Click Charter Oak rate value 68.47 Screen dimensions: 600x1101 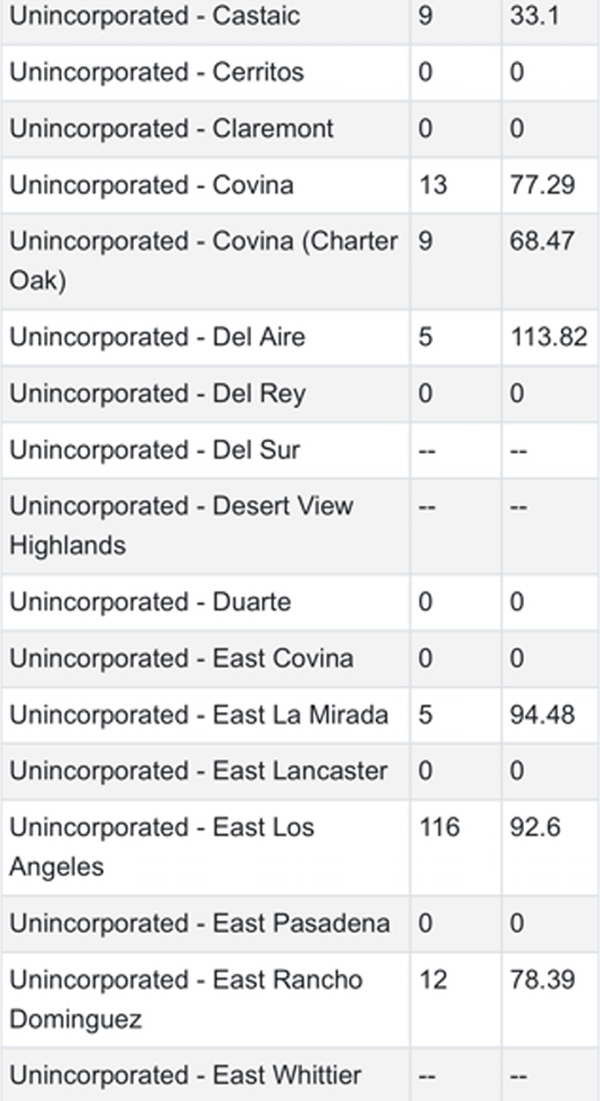click(542, 241)
